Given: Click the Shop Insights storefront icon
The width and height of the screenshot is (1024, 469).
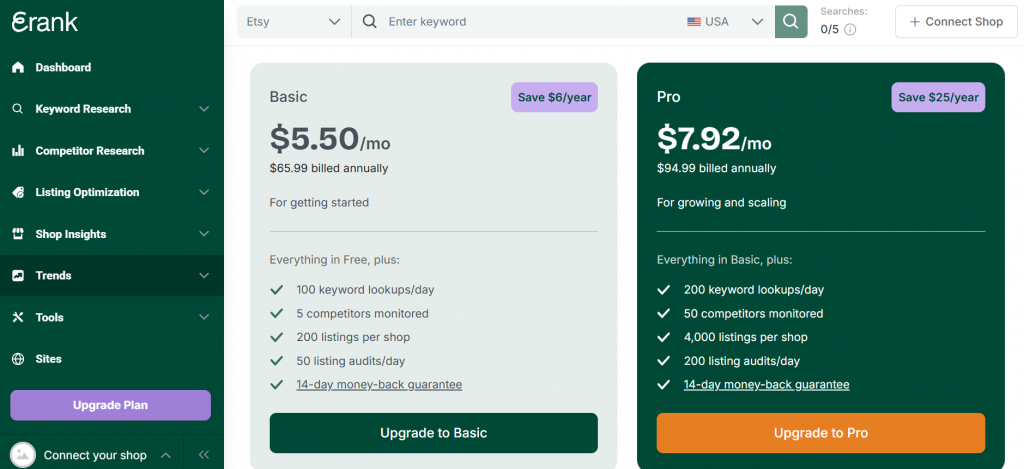Looking at the screenshot, I should [18, 234].
